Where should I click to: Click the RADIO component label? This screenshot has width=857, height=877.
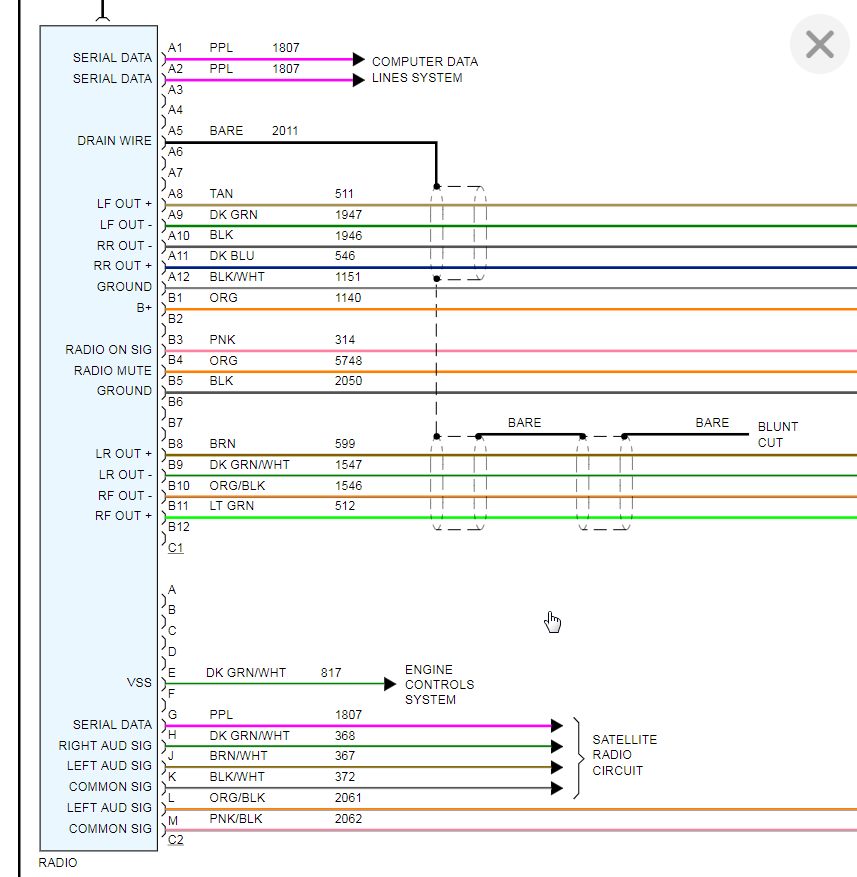coord(58,862)
